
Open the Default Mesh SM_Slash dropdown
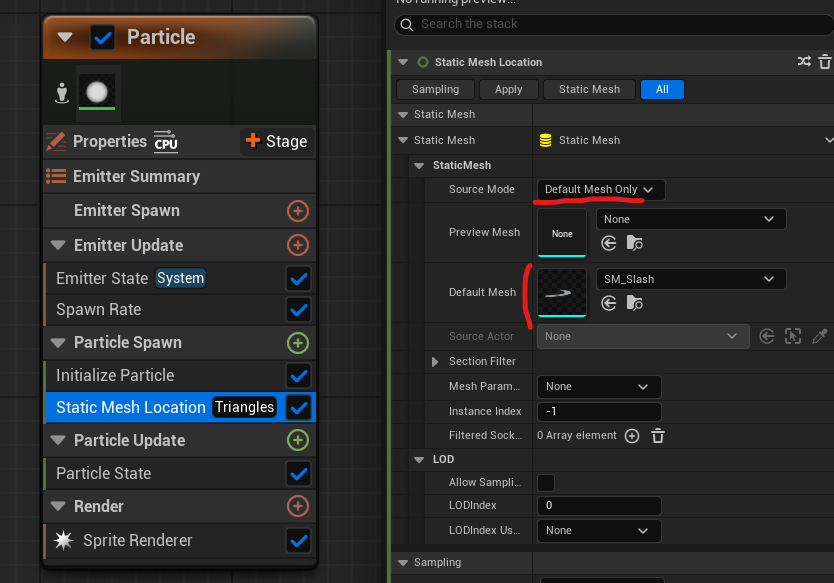[x=690, y=279]
